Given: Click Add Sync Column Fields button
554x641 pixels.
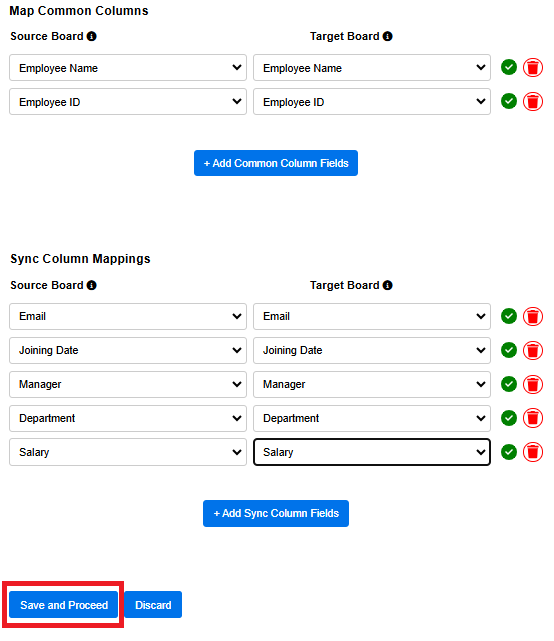Looking at the screenshot, I should coord(276,513).
